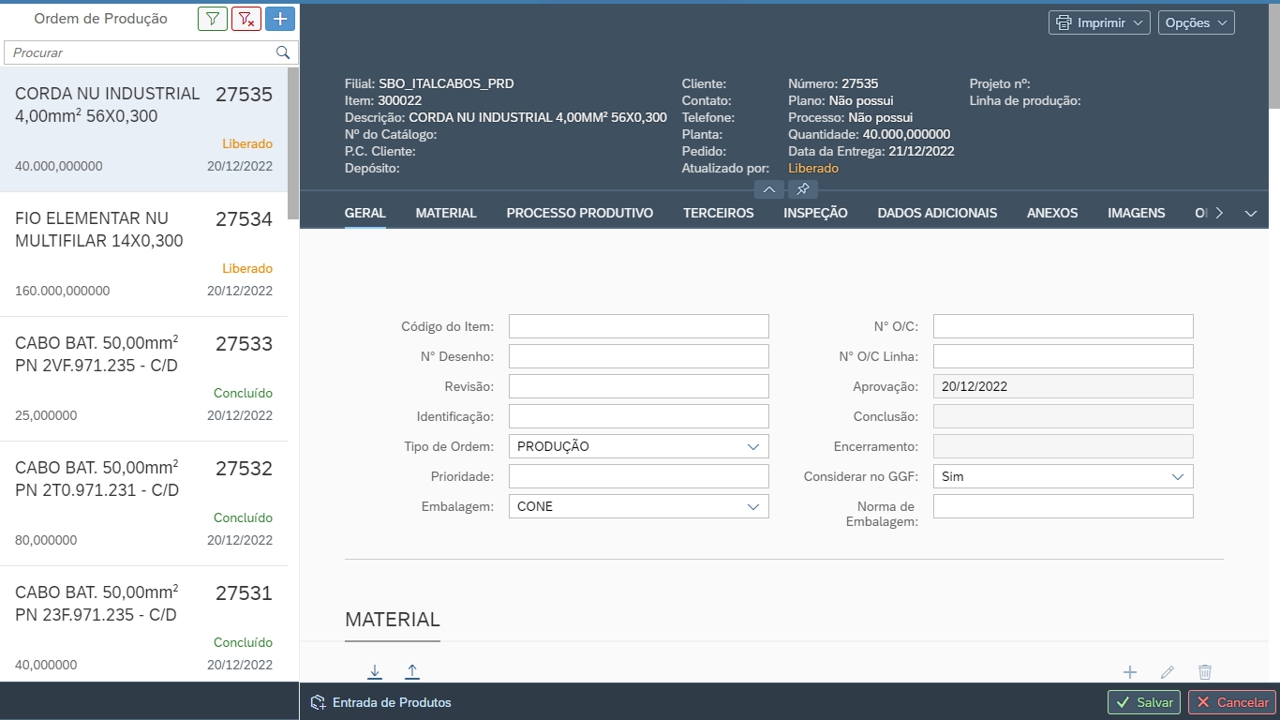This screenshot has height=720, width=1280.
Task: Click the green filter icon
Action: tap(212, 19)
